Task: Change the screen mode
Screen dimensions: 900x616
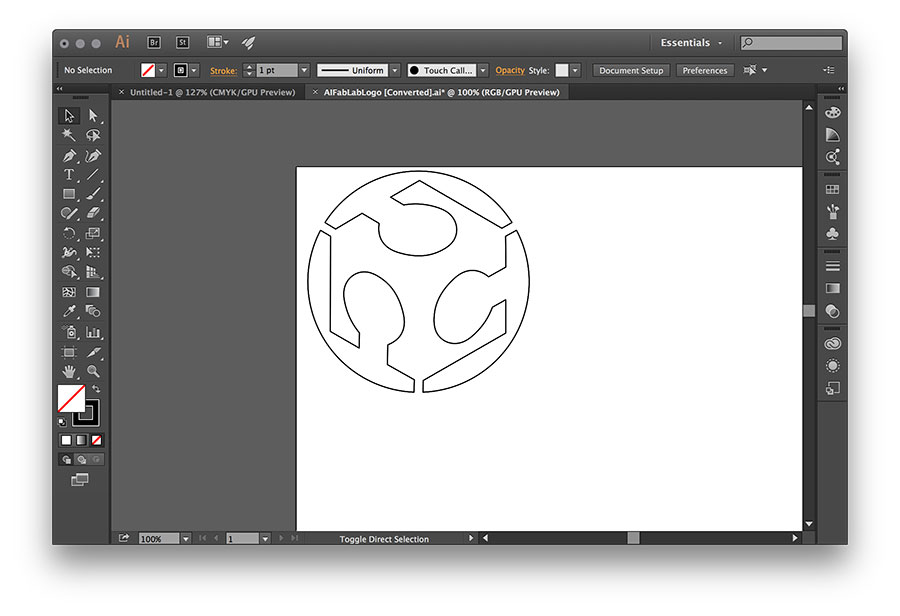Action: click(80, 480)
